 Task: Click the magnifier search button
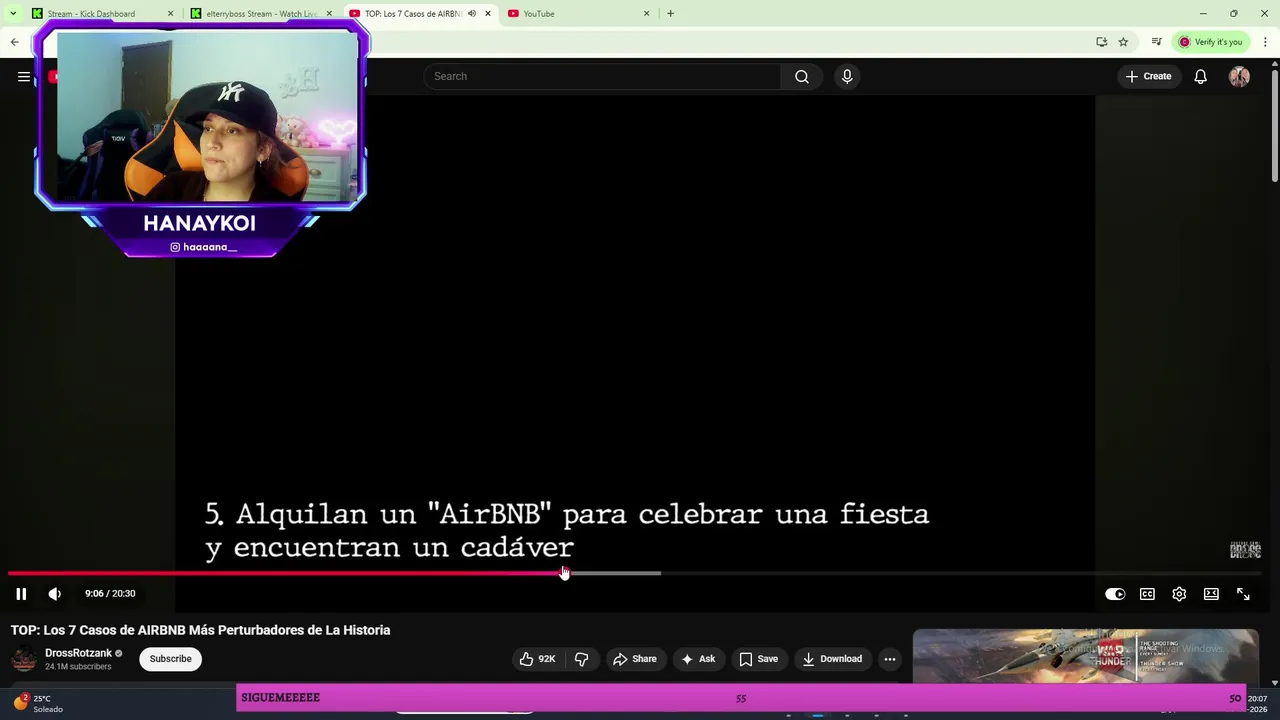pyautogui.click(x=802, y=76)
